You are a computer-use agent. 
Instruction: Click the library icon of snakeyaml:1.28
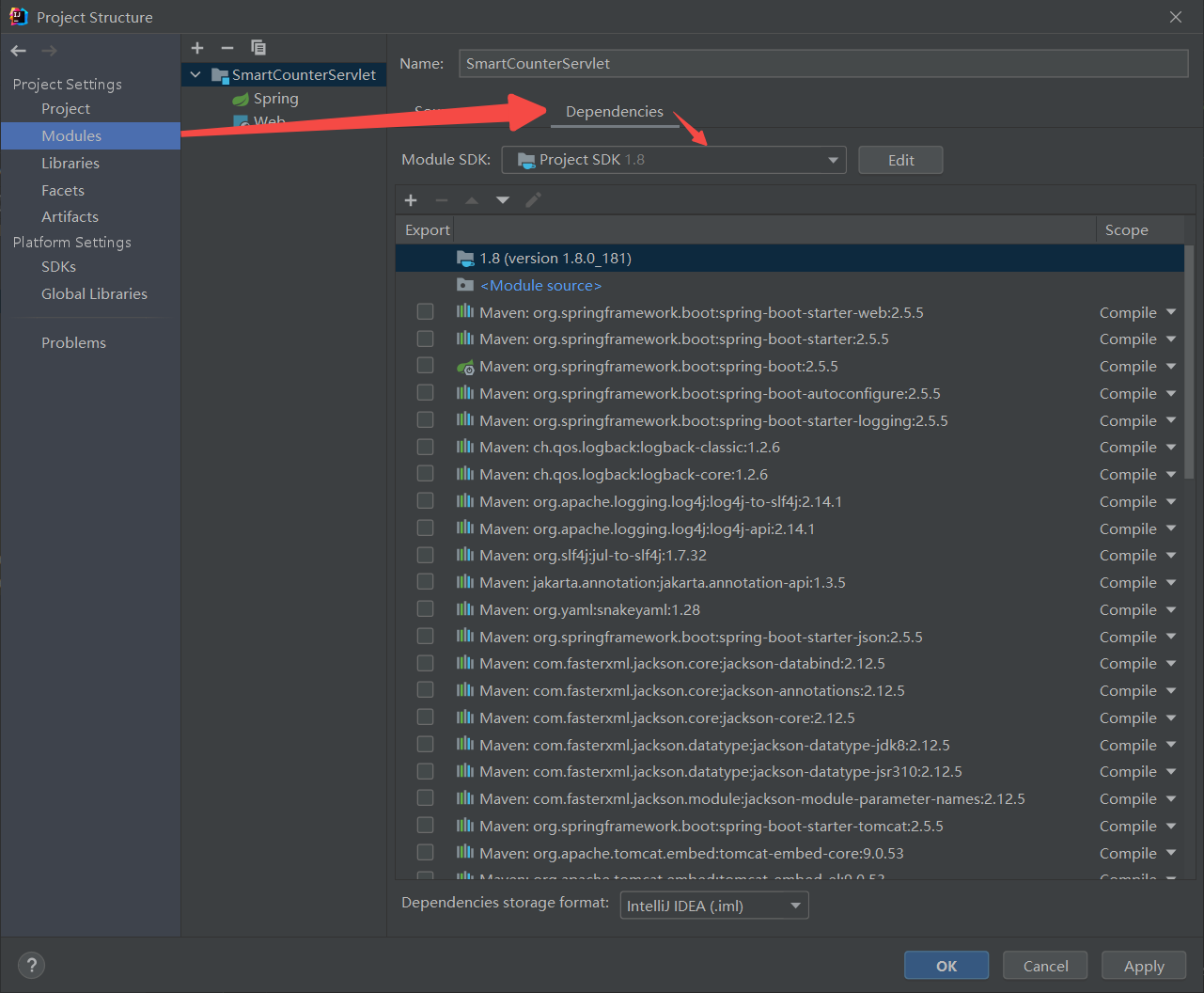click(465, 609)
